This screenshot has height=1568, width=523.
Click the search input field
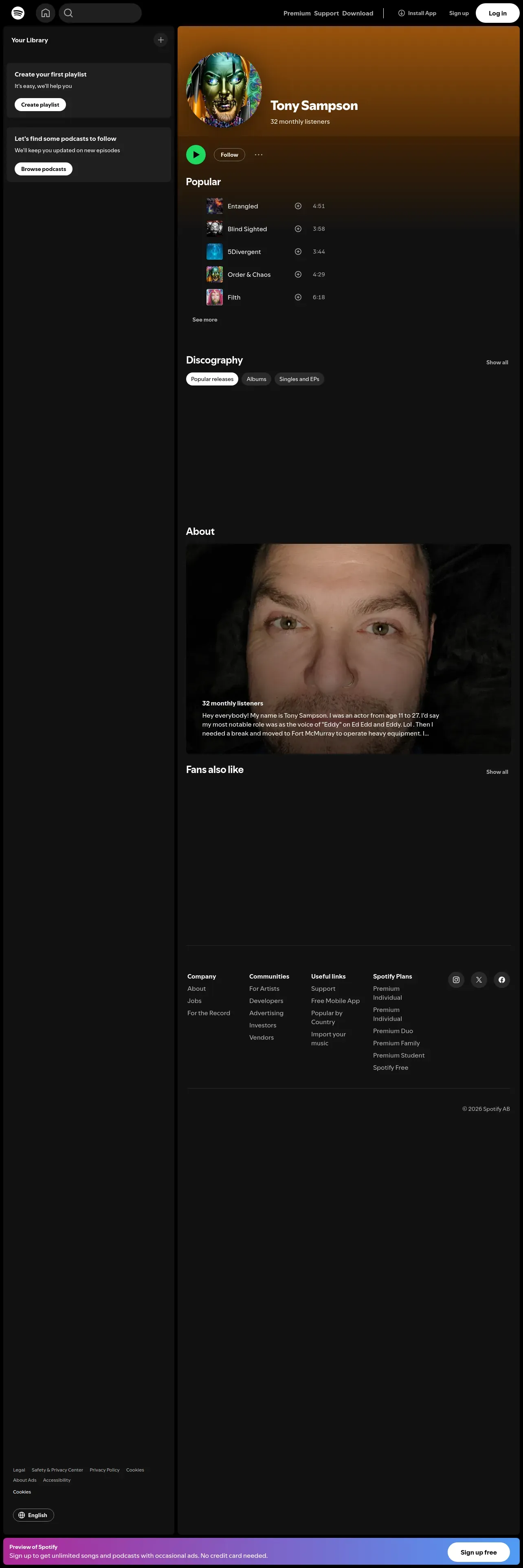(101, 13)
